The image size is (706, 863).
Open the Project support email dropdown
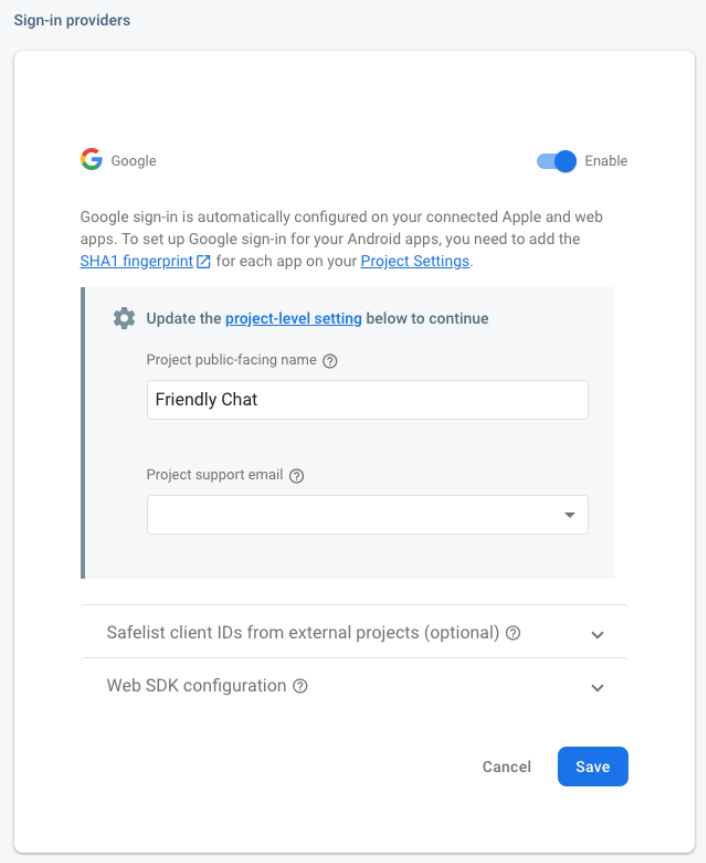pos(569,513)
